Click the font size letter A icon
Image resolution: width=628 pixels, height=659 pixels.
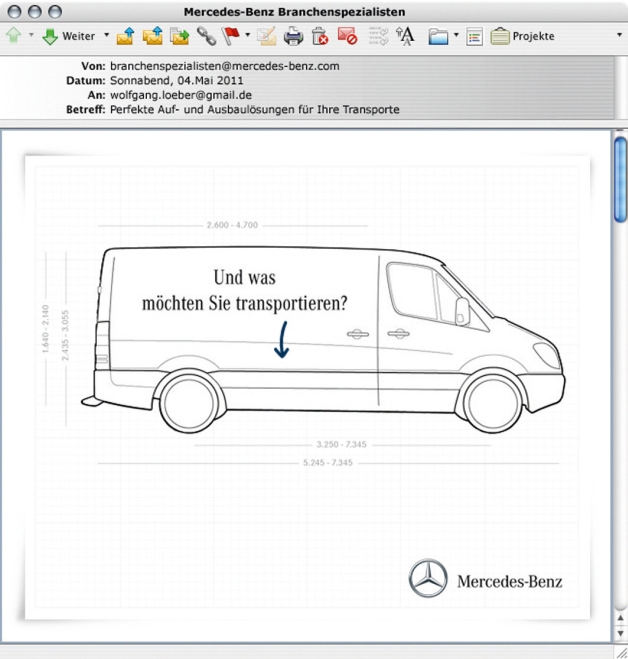click(x=405, y=36)
